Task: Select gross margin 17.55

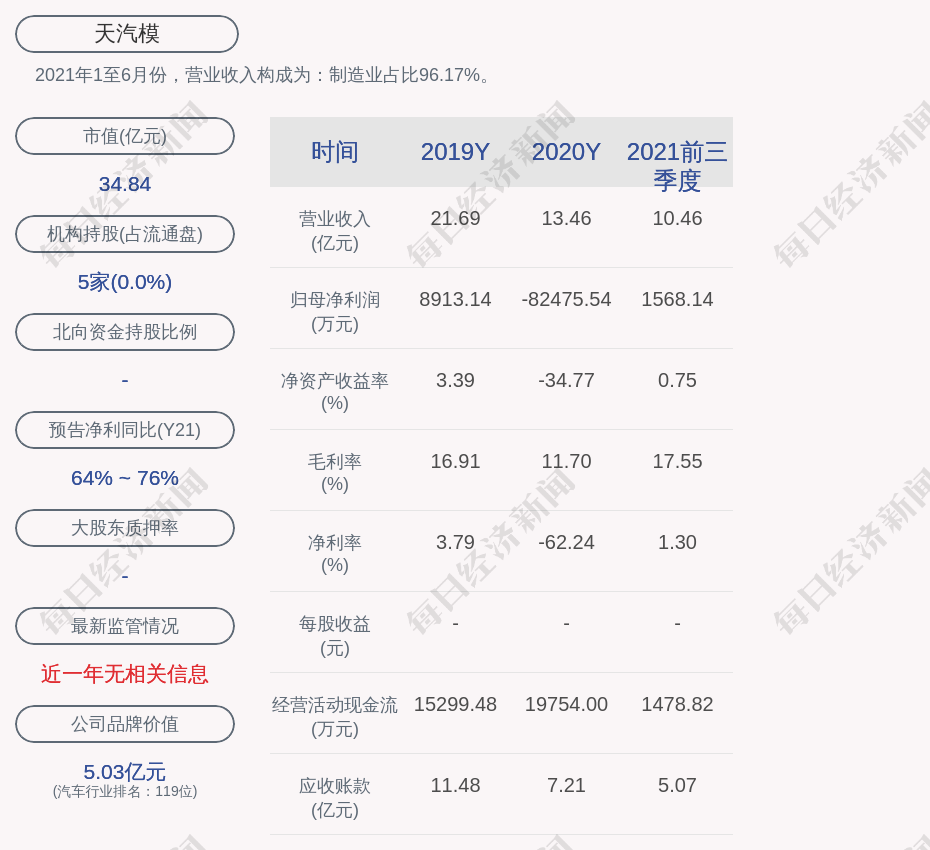Action: [677, 461]
